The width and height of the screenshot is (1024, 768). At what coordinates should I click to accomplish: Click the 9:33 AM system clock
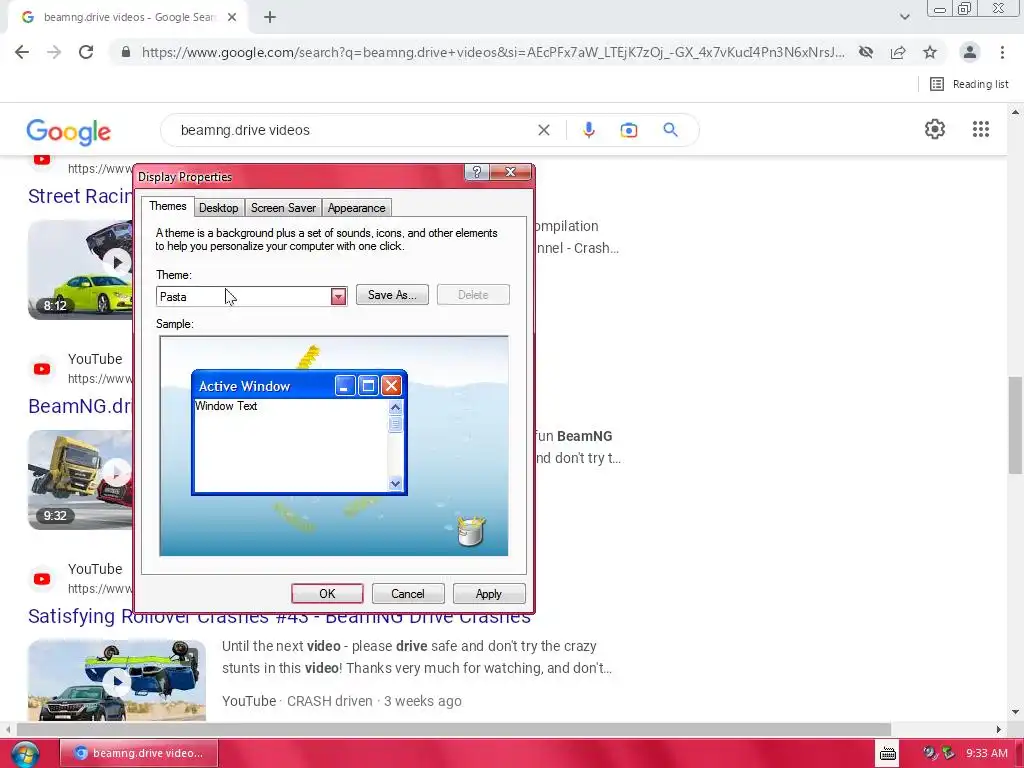(x=987, y=753)
